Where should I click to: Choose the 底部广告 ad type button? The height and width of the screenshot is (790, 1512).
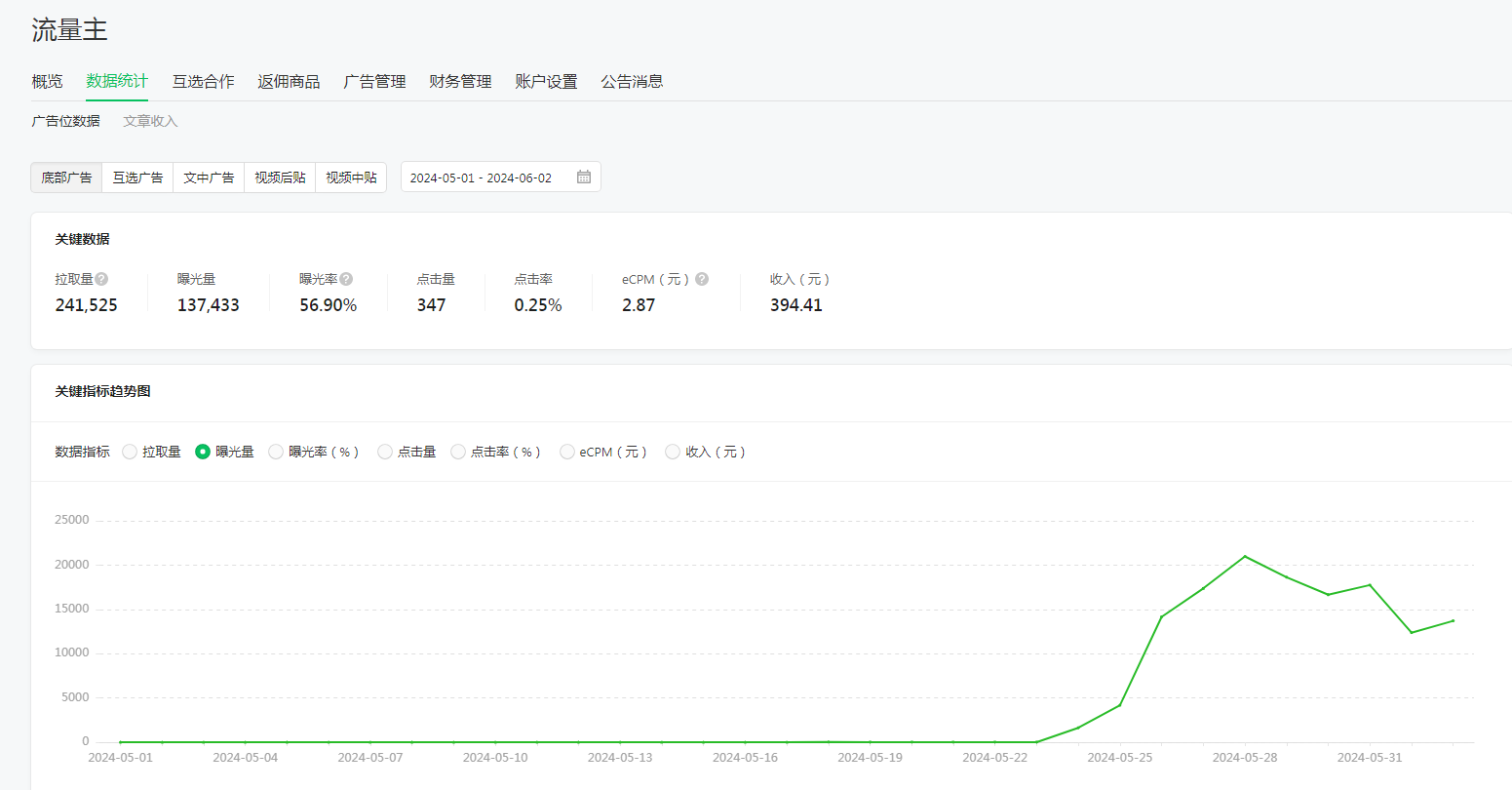tap(66, 178)
